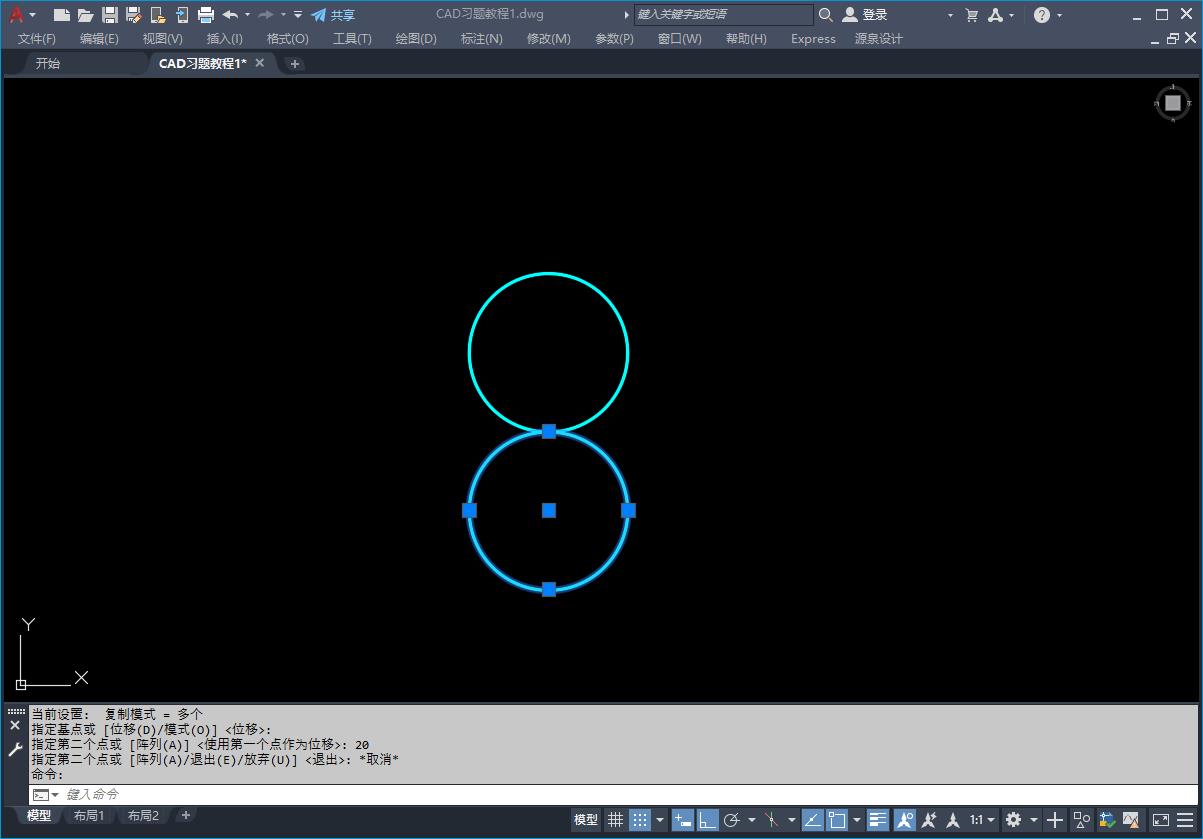Open the 绘图(D) menu
The height and width of the screenshot is (839, 1203).
coord(416,39)
